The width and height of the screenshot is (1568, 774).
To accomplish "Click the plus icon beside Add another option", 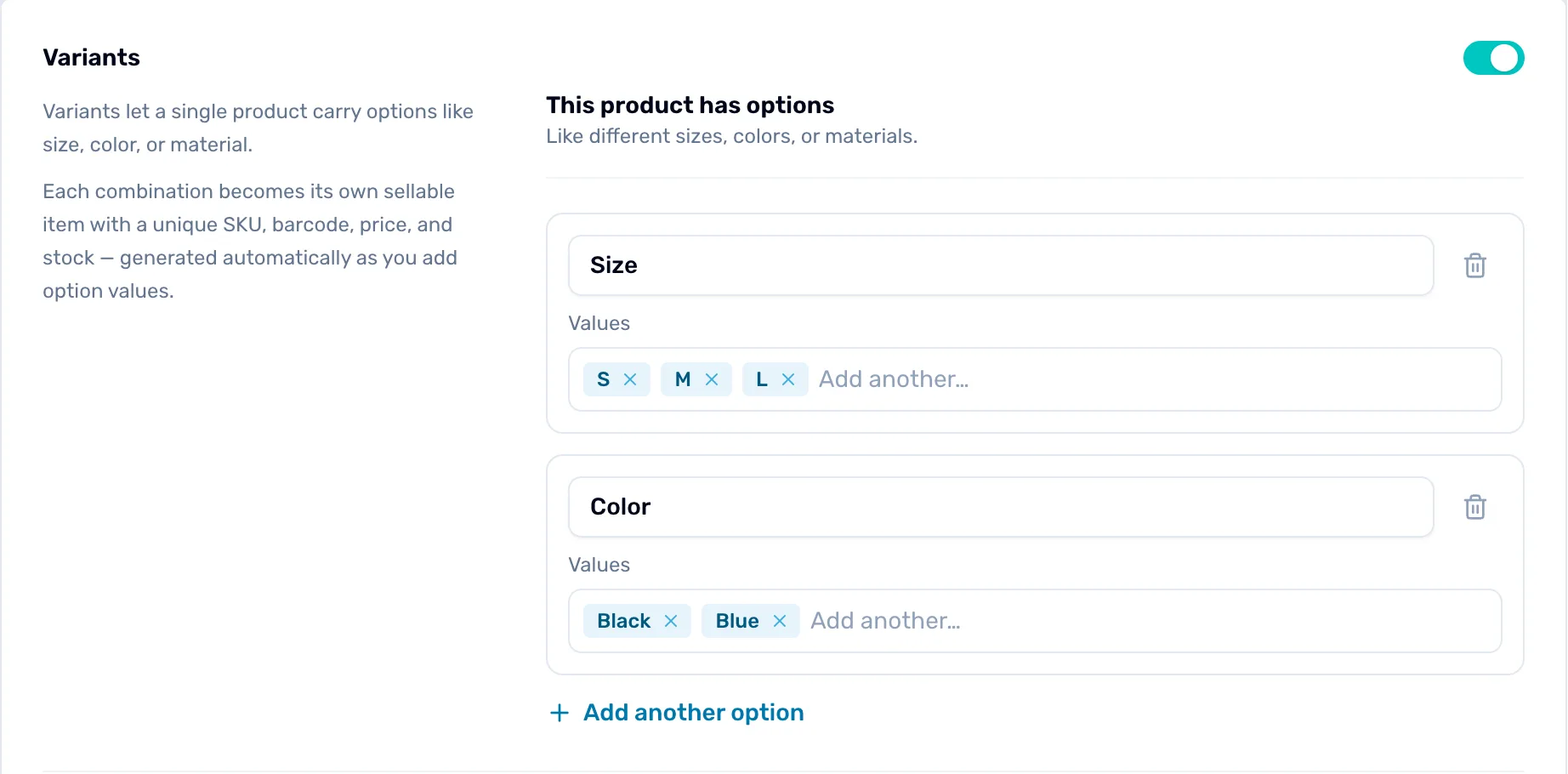I will point(560,713).
